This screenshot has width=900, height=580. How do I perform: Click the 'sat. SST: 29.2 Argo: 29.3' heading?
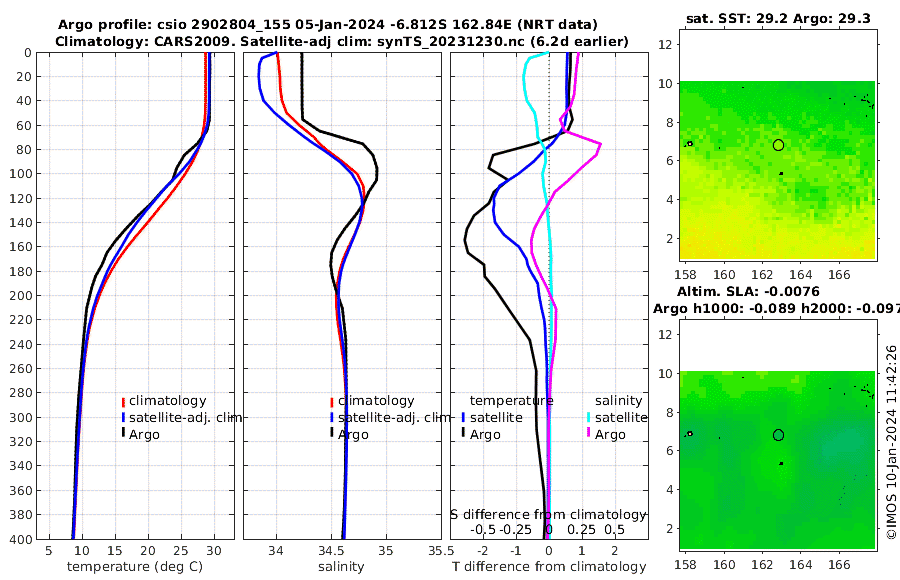pos(778,18)
